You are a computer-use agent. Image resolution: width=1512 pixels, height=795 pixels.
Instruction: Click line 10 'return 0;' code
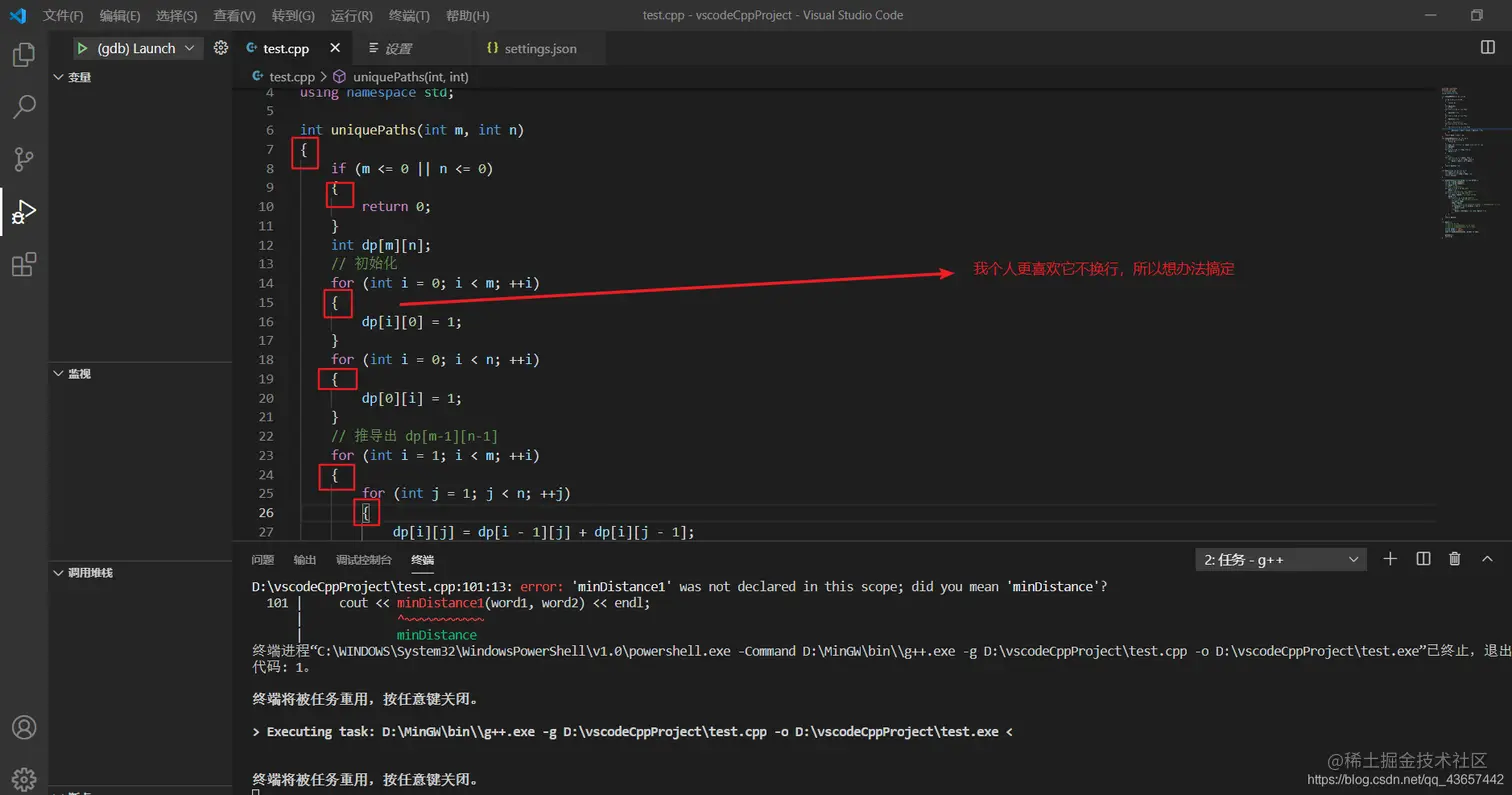point(396,207)
